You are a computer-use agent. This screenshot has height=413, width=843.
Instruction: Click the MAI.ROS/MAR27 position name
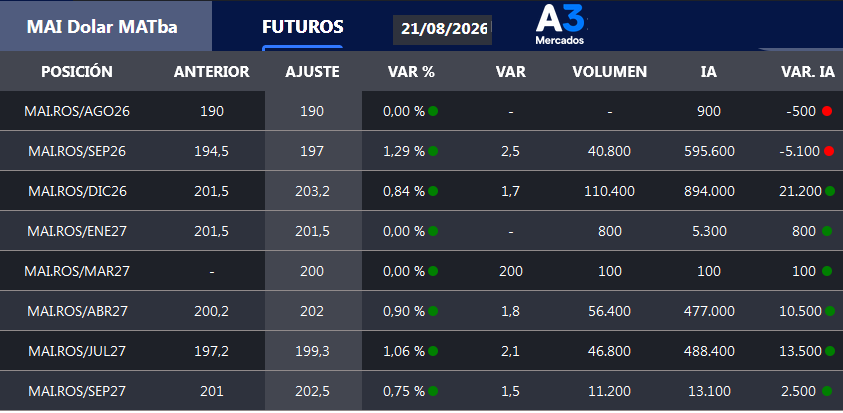(x=77, y=271)
